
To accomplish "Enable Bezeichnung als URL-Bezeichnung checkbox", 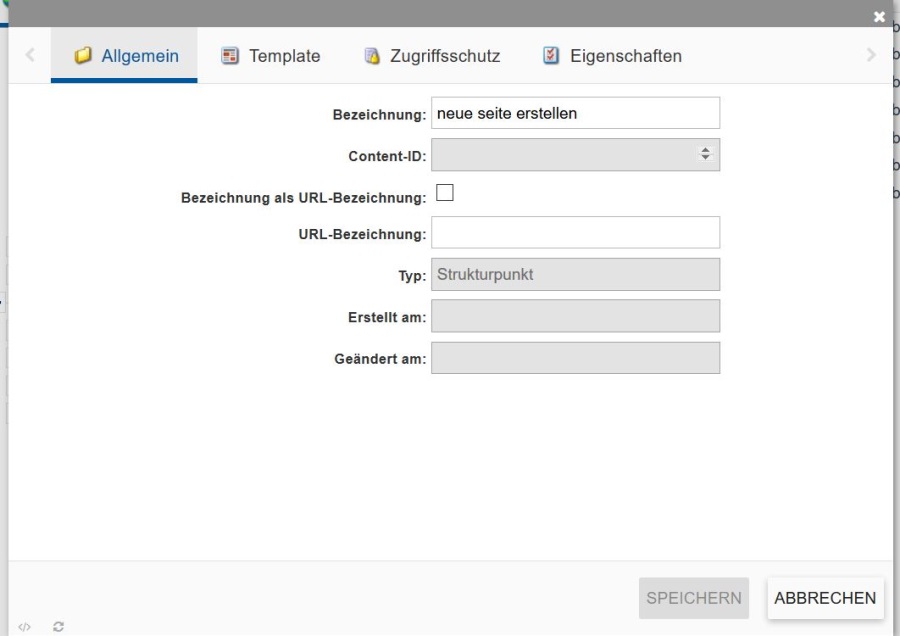I will tap(445, 194).
